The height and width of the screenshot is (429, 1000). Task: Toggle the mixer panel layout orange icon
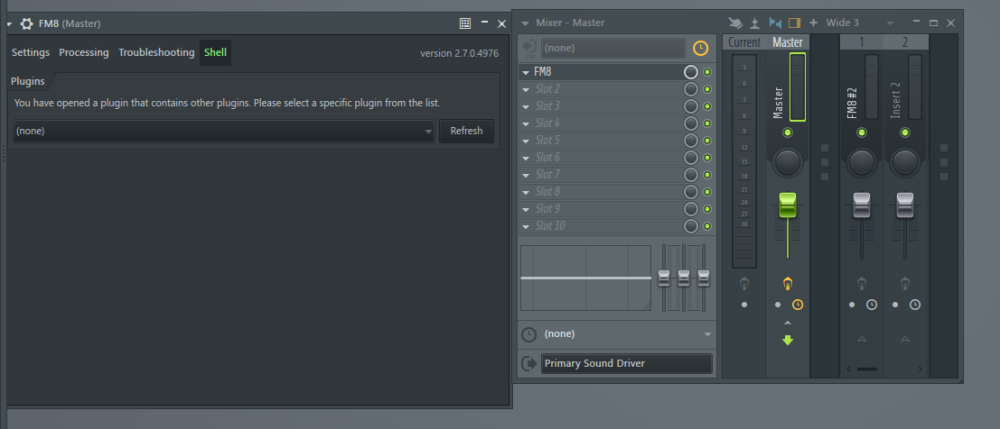click(794, 23)
